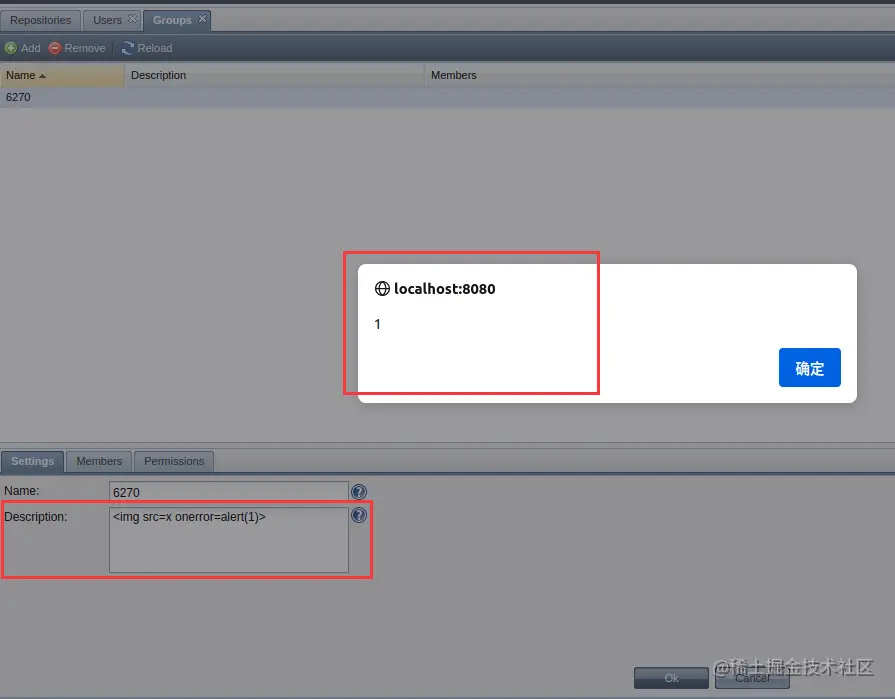This screenshot has width=895, height=699.
Task: Focus the Description text area
Action: click(229, 540)
